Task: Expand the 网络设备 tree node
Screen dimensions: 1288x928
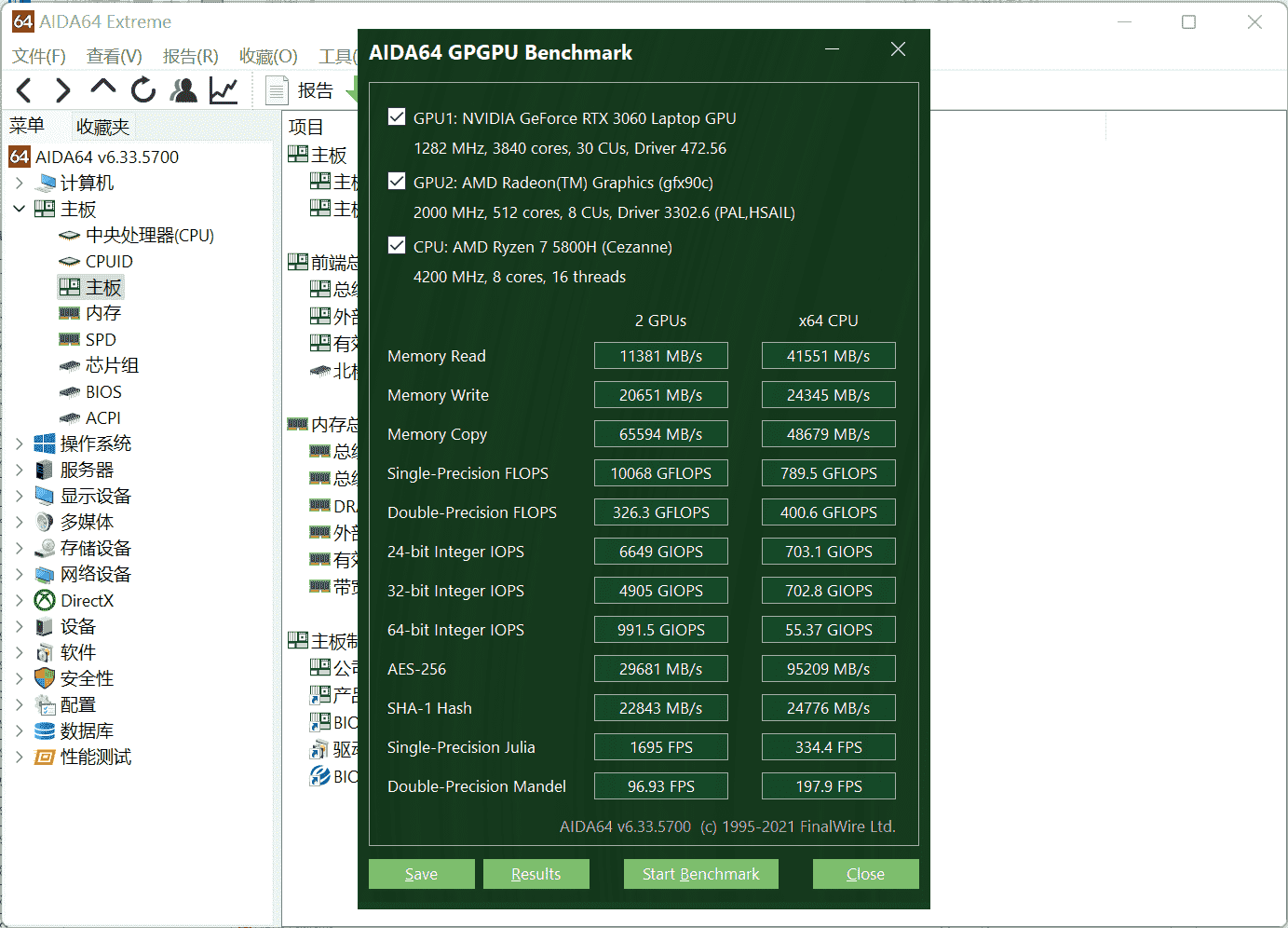Action: (19, 574)
